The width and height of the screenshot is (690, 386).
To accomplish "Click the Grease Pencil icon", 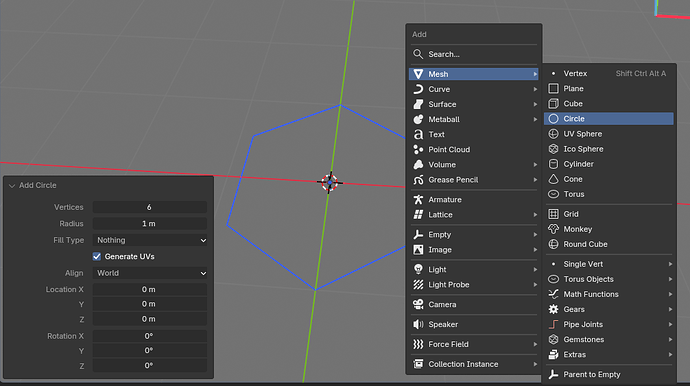I will (418, 180).
